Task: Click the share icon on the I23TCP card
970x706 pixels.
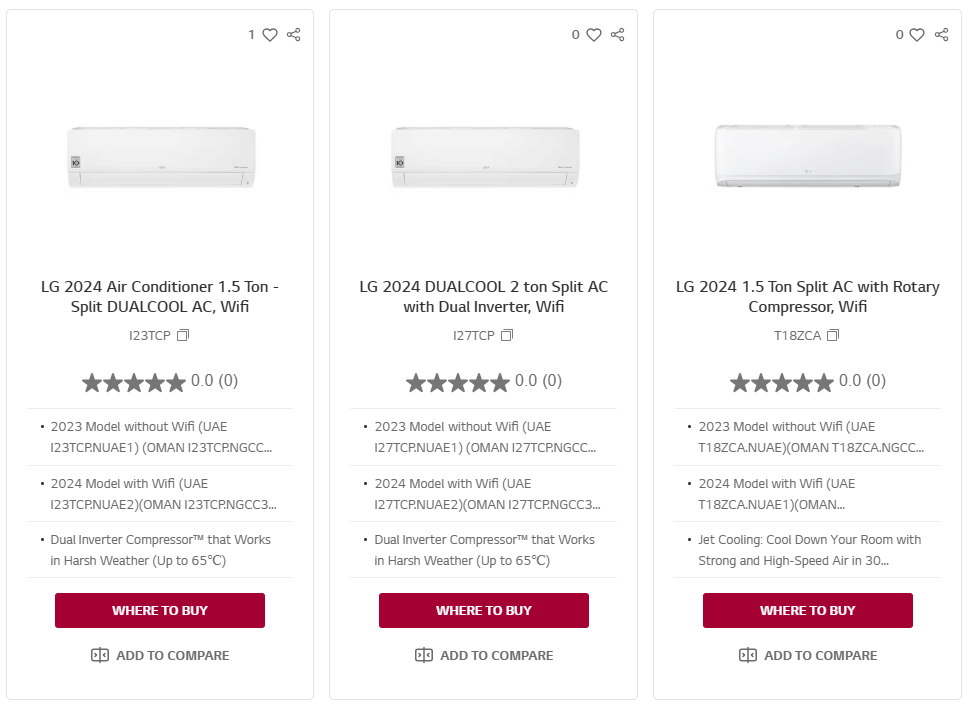Action: (x=294, y=35)
